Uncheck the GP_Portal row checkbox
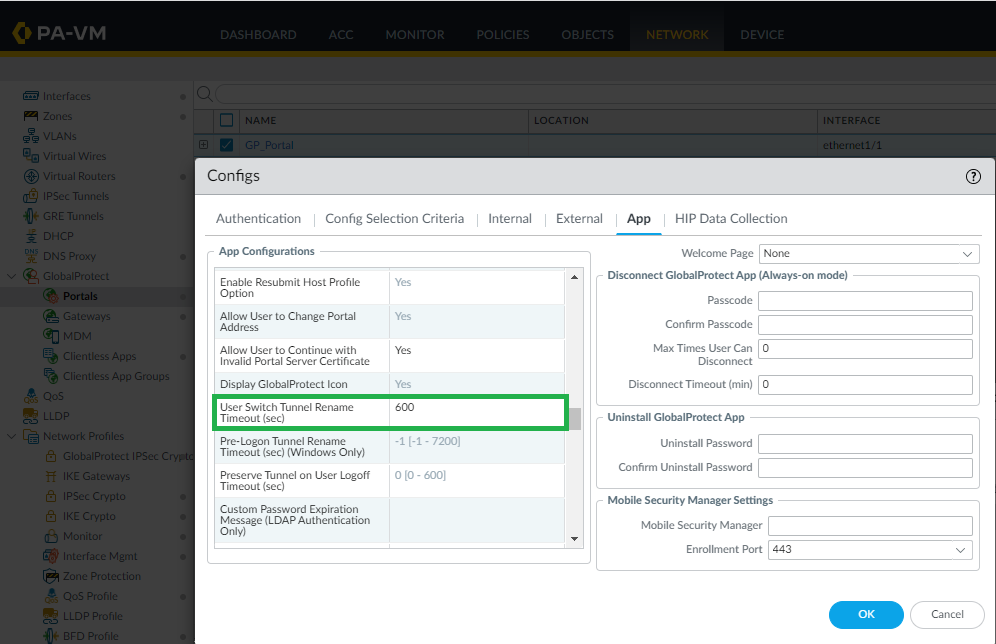The width and height of the screenshot is (996, 644). coord(226,145)
